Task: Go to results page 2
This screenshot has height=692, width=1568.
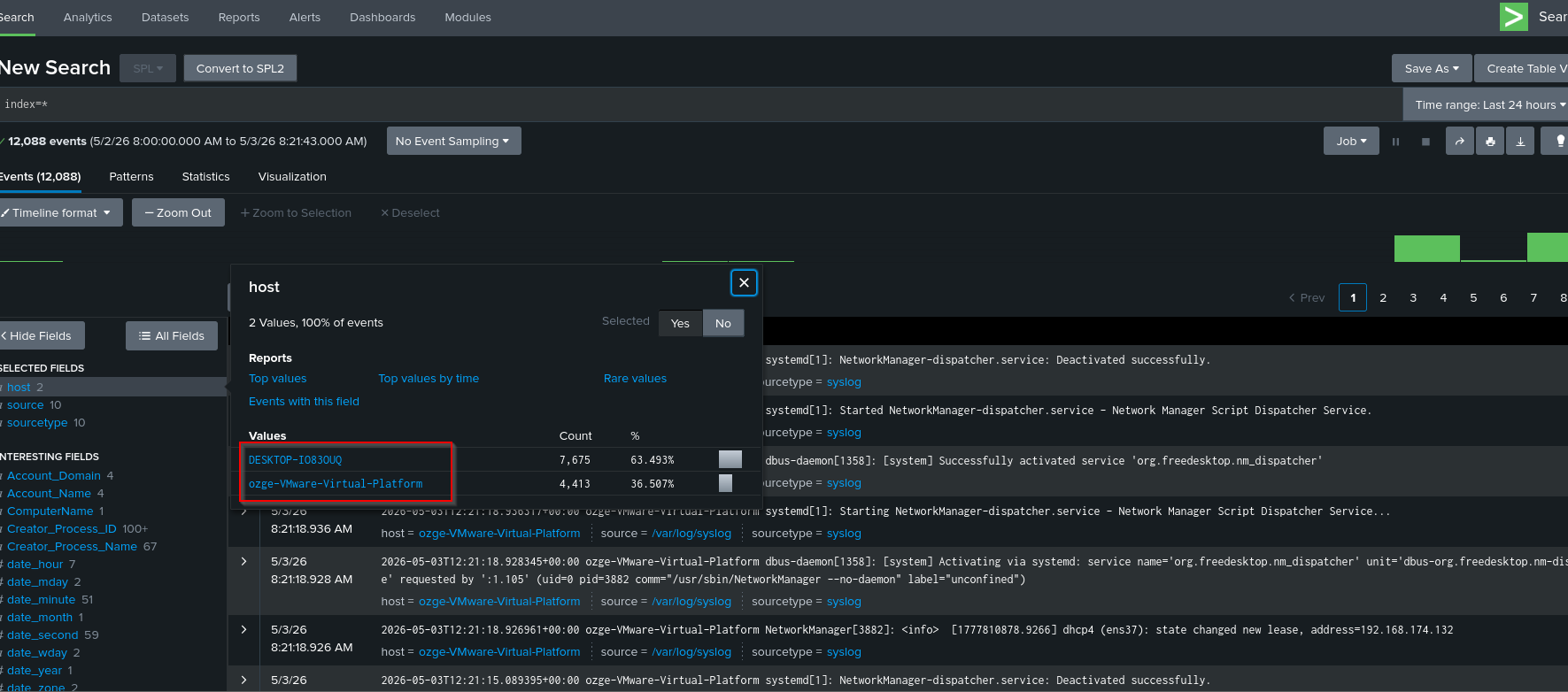Action: click(1383, 297)
